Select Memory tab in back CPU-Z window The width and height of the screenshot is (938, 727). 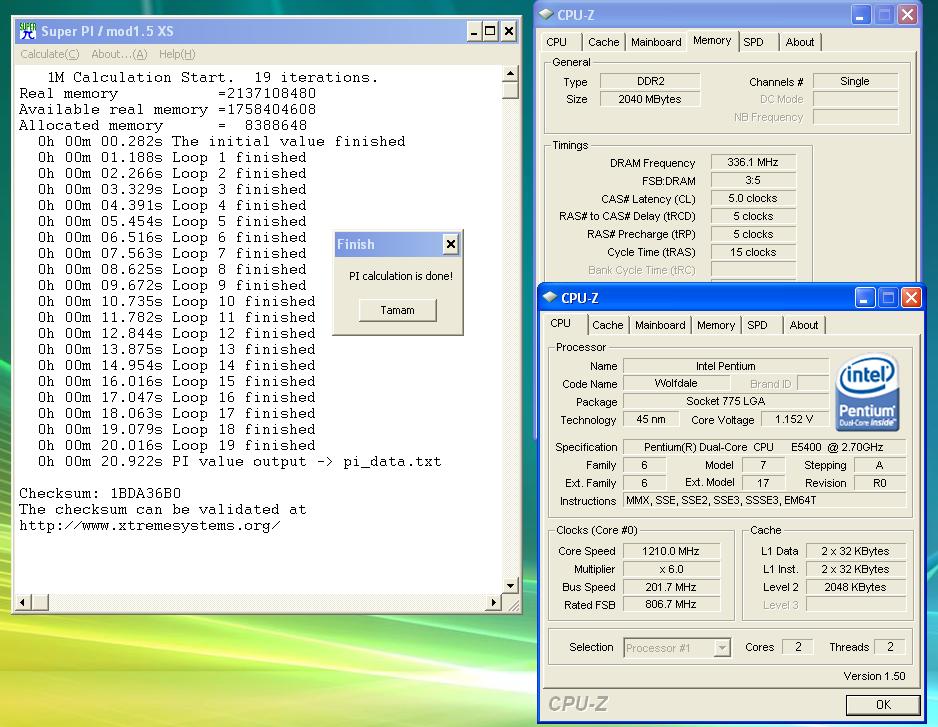(x=712, y=40)
